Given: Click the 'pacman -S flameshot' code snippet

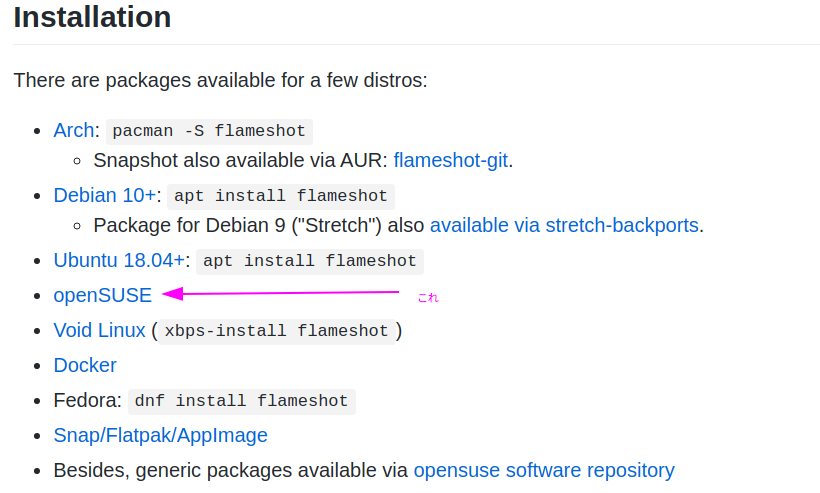Looking at the screenshot, I should pyautogui.click(x=209, y=131).
